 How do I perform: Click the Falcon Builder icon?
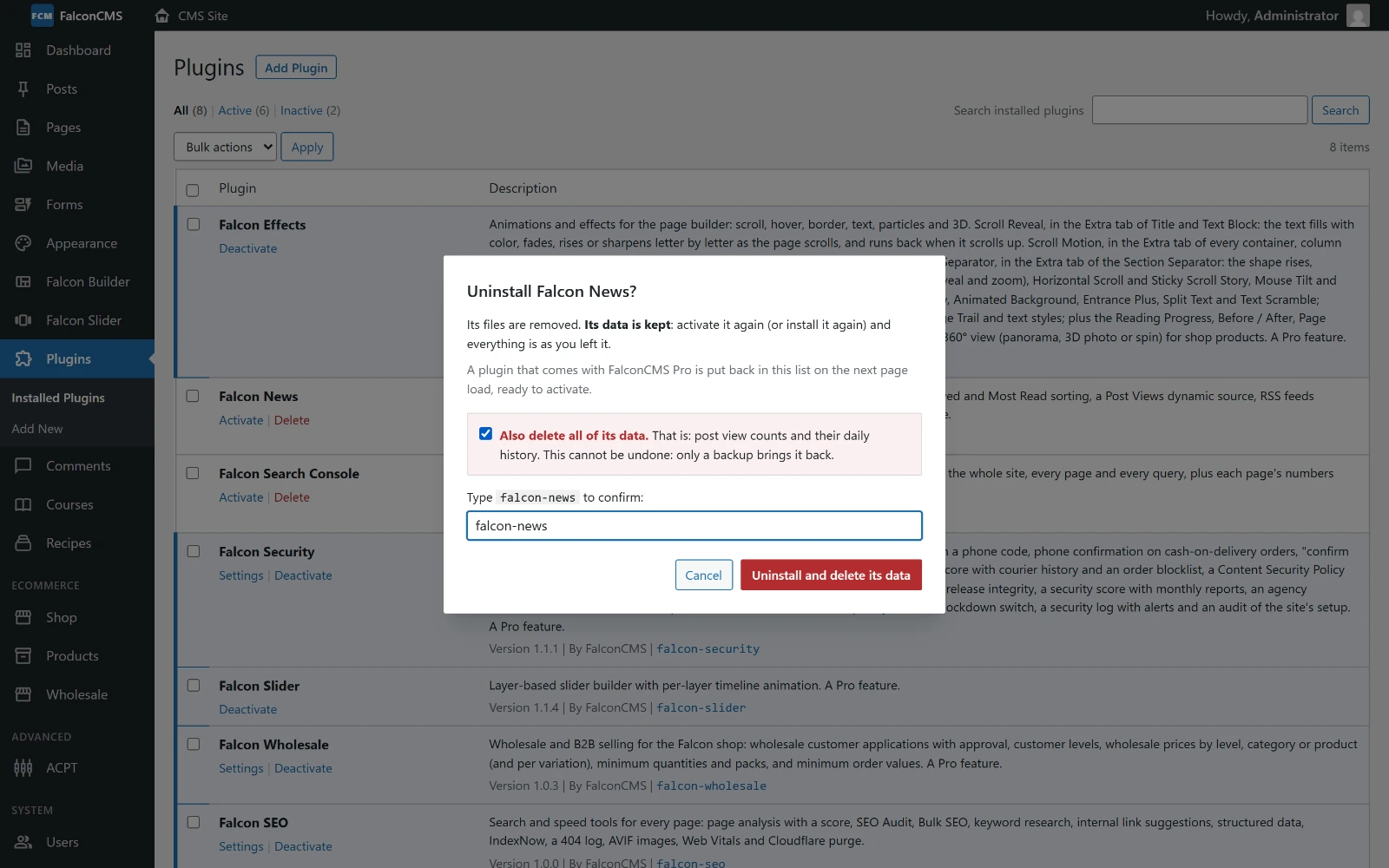23,282
